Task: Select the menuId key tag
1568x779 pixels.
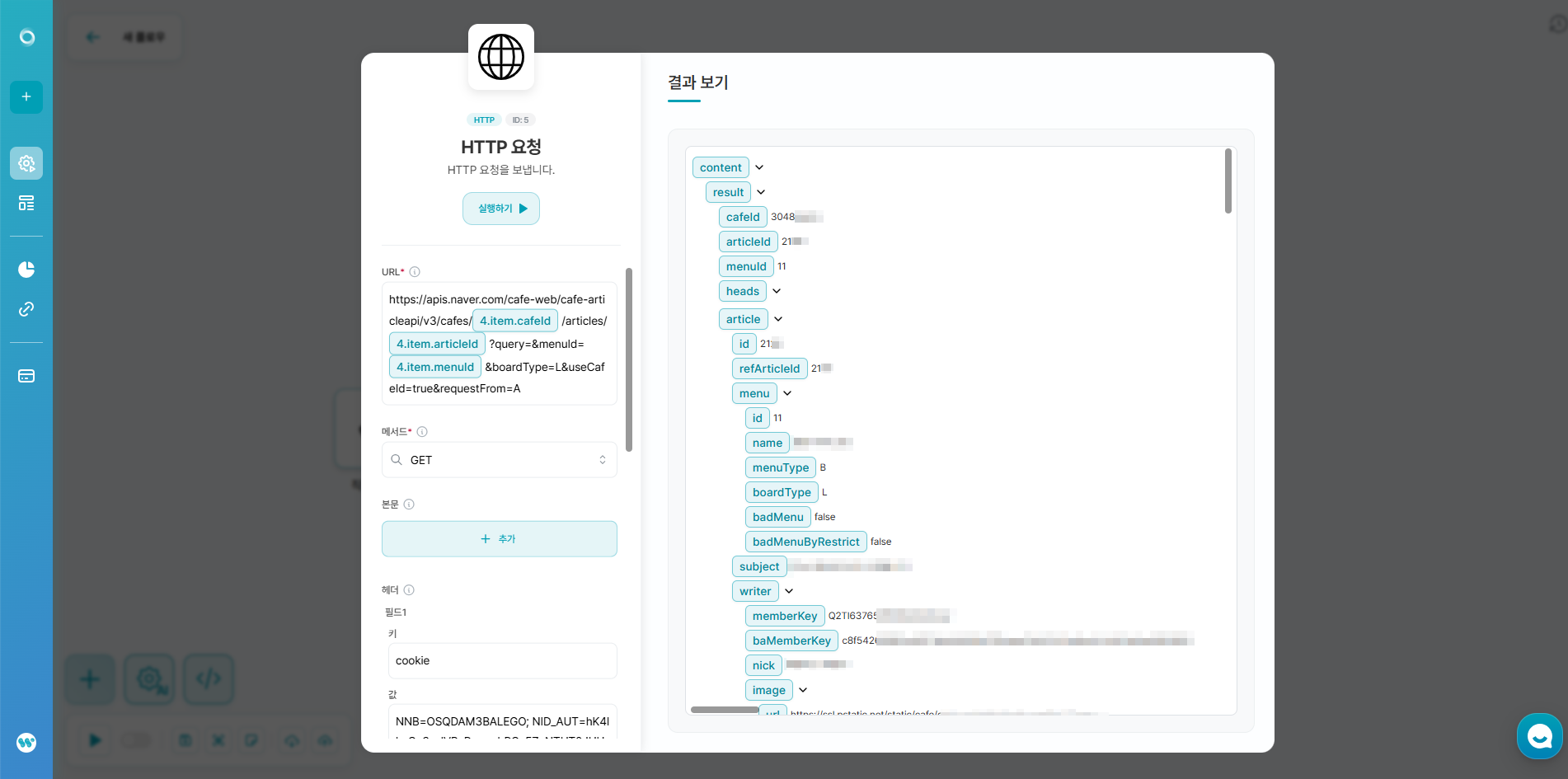Action: (746, 266)
